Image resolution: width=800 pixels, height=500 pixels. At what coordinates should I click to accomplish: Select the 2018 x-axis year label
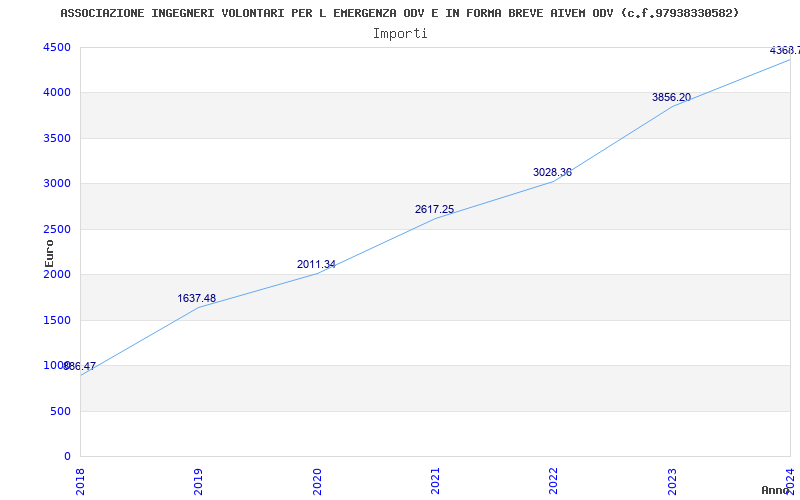pyautogui.click(x=80, y=482)
